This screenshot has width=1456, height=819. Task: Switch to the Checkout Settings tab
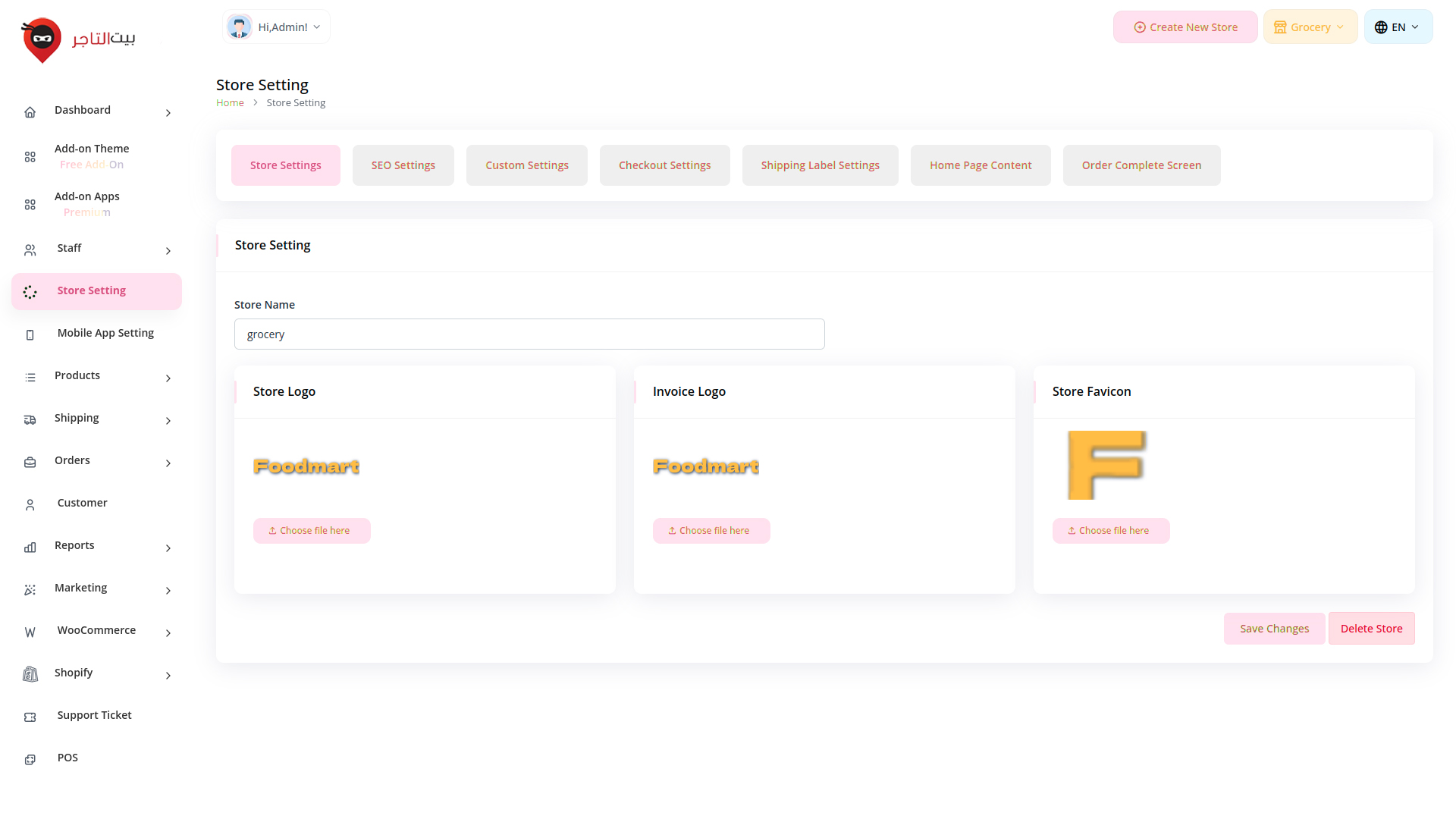664,165
